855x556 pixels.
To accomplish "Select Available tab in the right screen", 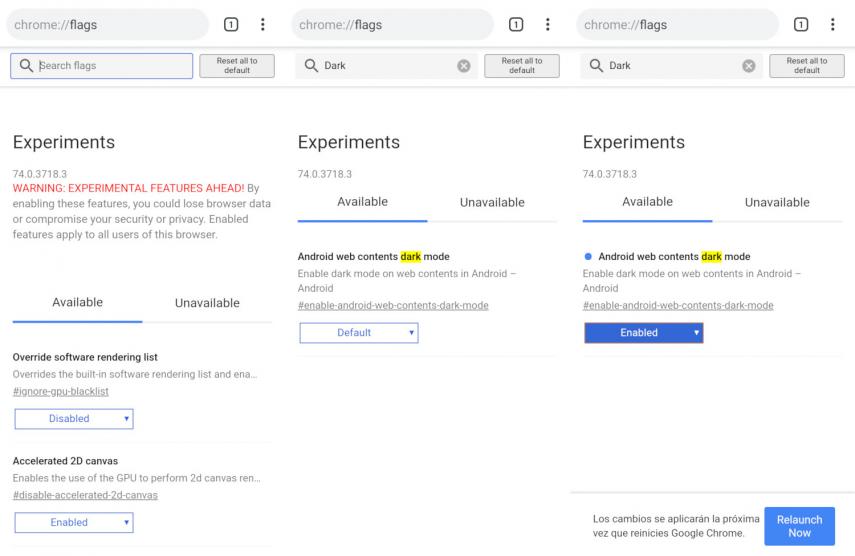I will pyautogui.click(x=647, y=202).
